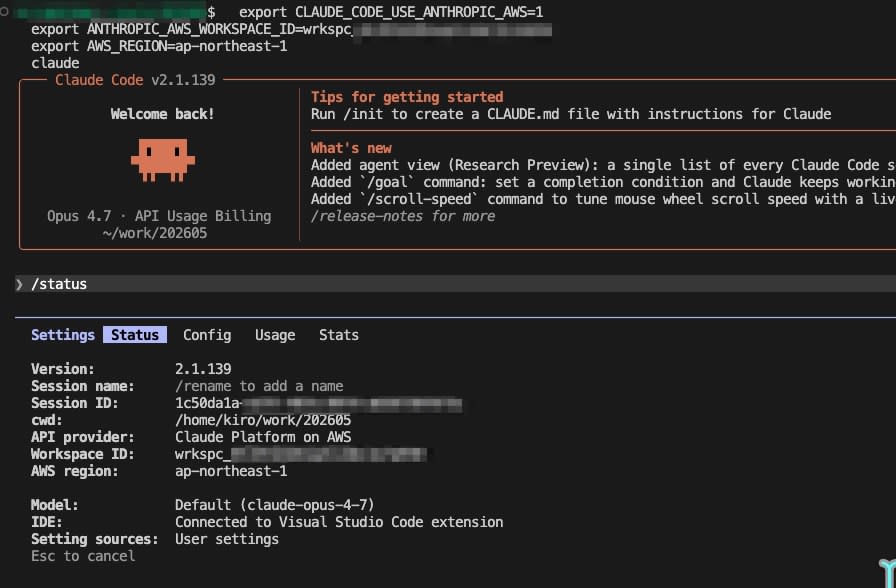Click the Setting sources: label
This screenshot has height=588, width=896.
(x=94, y=539)
